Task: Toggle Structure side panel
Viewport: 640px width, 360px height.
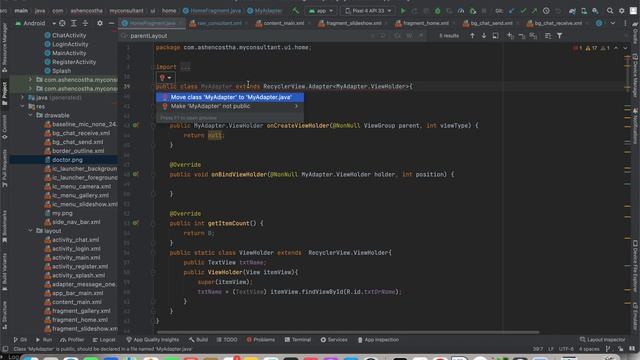Action: coord(4,315)
